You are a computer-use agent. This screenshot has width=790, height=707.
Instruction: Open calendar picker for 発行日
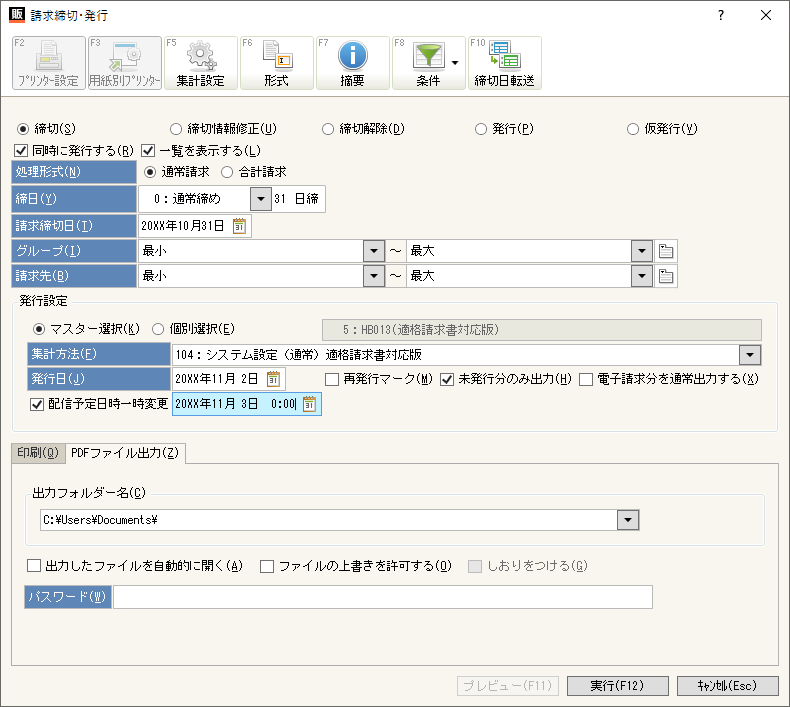pyautogui.click(x=273, y=379)
